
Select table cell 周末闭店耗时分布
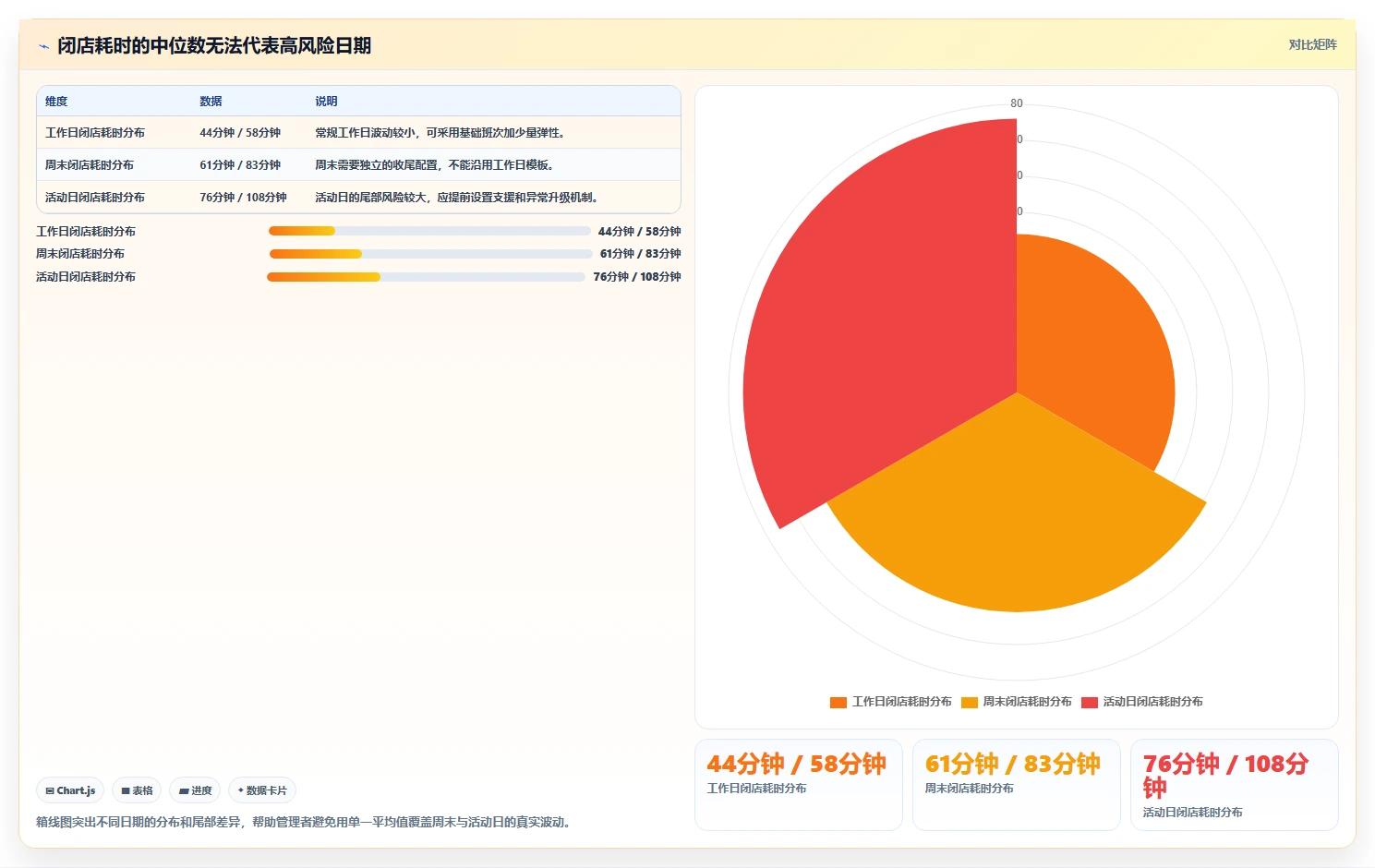pyautogui.click(x=90, y=165)
